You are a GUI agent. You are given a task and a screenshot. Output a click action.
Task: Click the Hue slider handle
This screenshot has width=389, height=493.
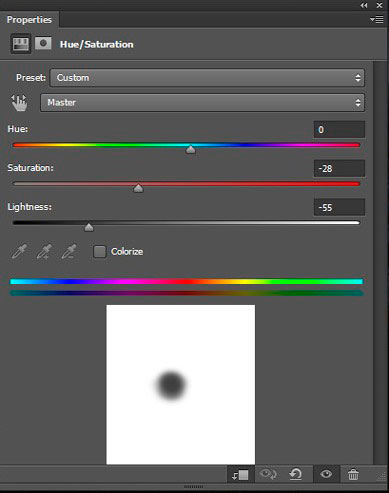[x=191, y=149]
